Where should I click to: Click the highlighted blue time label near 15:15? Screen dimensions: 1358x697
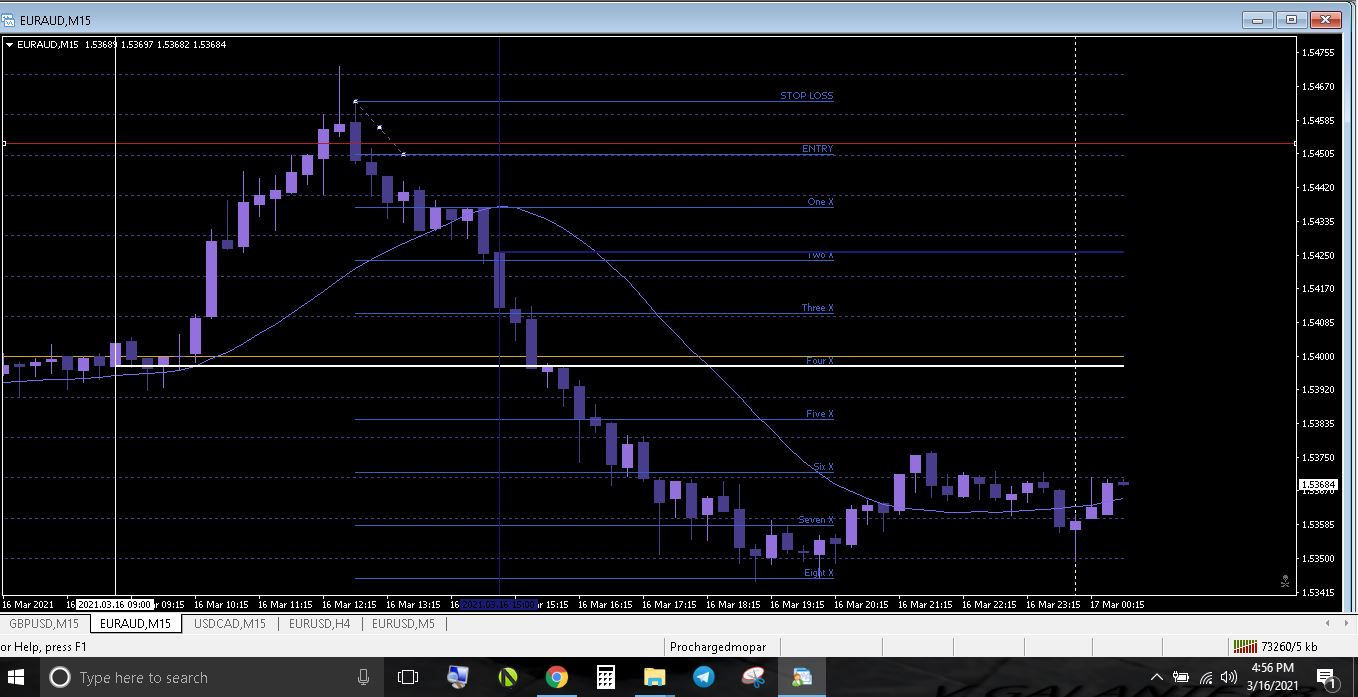(x=499, y=604)
